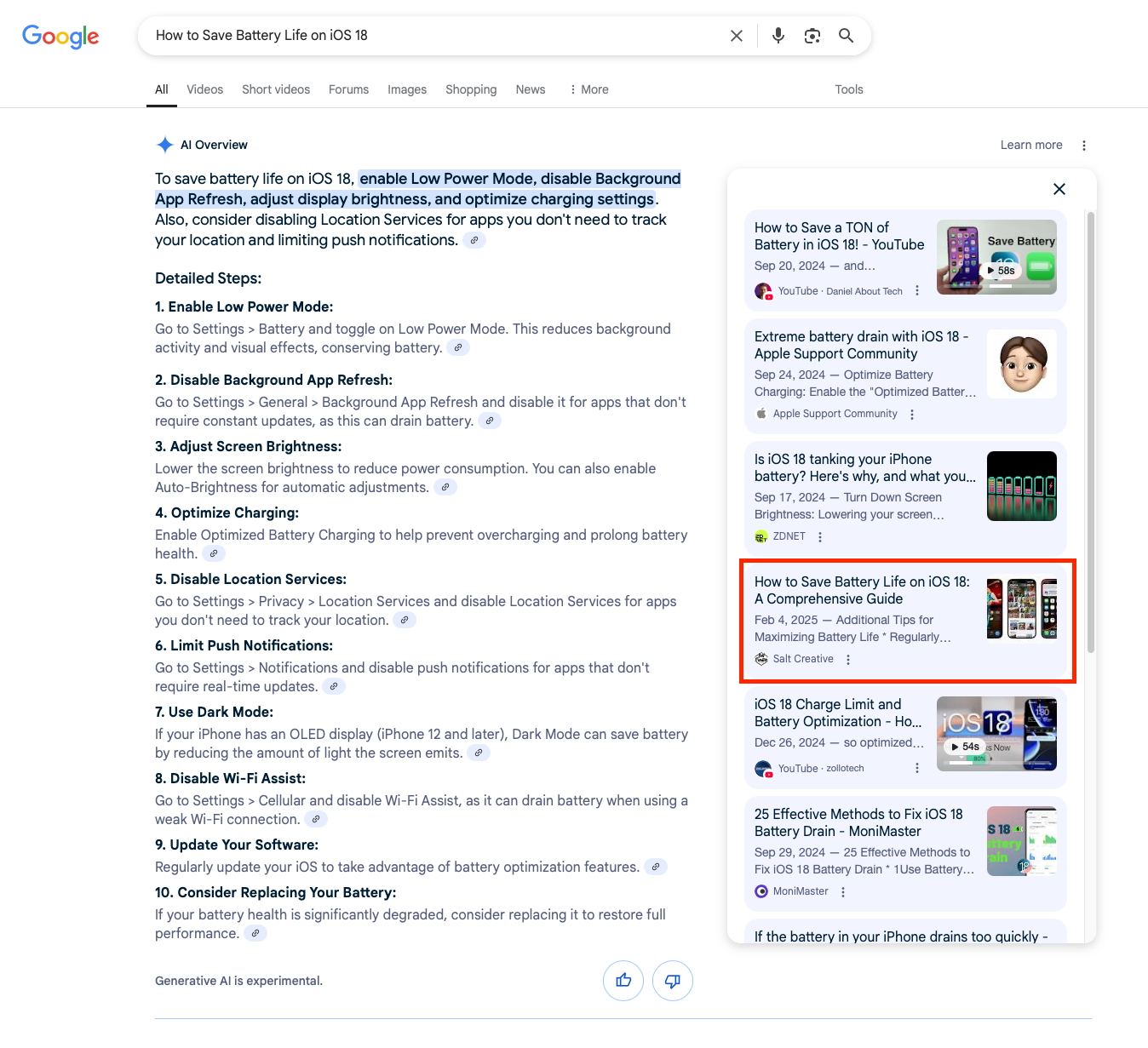Start voice search with microphone icon
The width and height of the screenshot is (1148, 1048).
[x=778, y=36]
